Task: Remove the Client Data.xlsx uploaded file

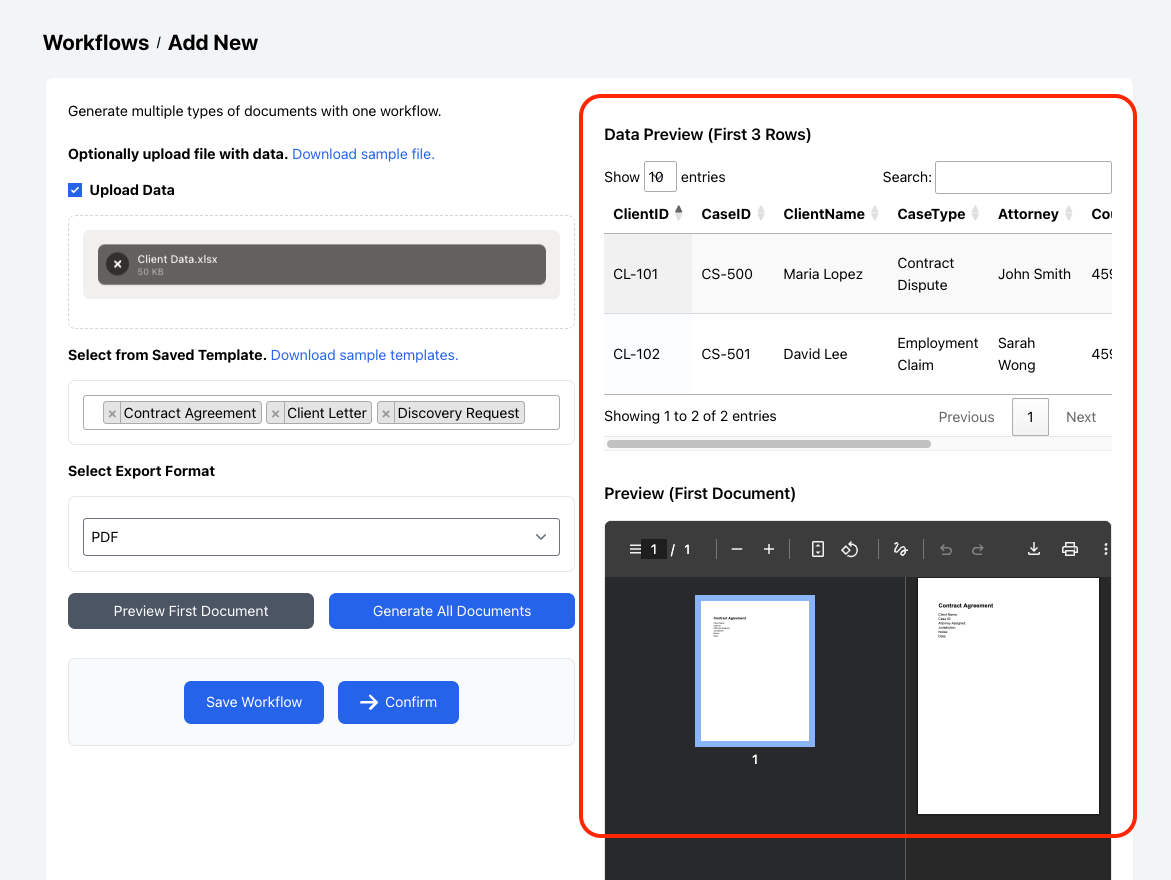Action: 117,264
